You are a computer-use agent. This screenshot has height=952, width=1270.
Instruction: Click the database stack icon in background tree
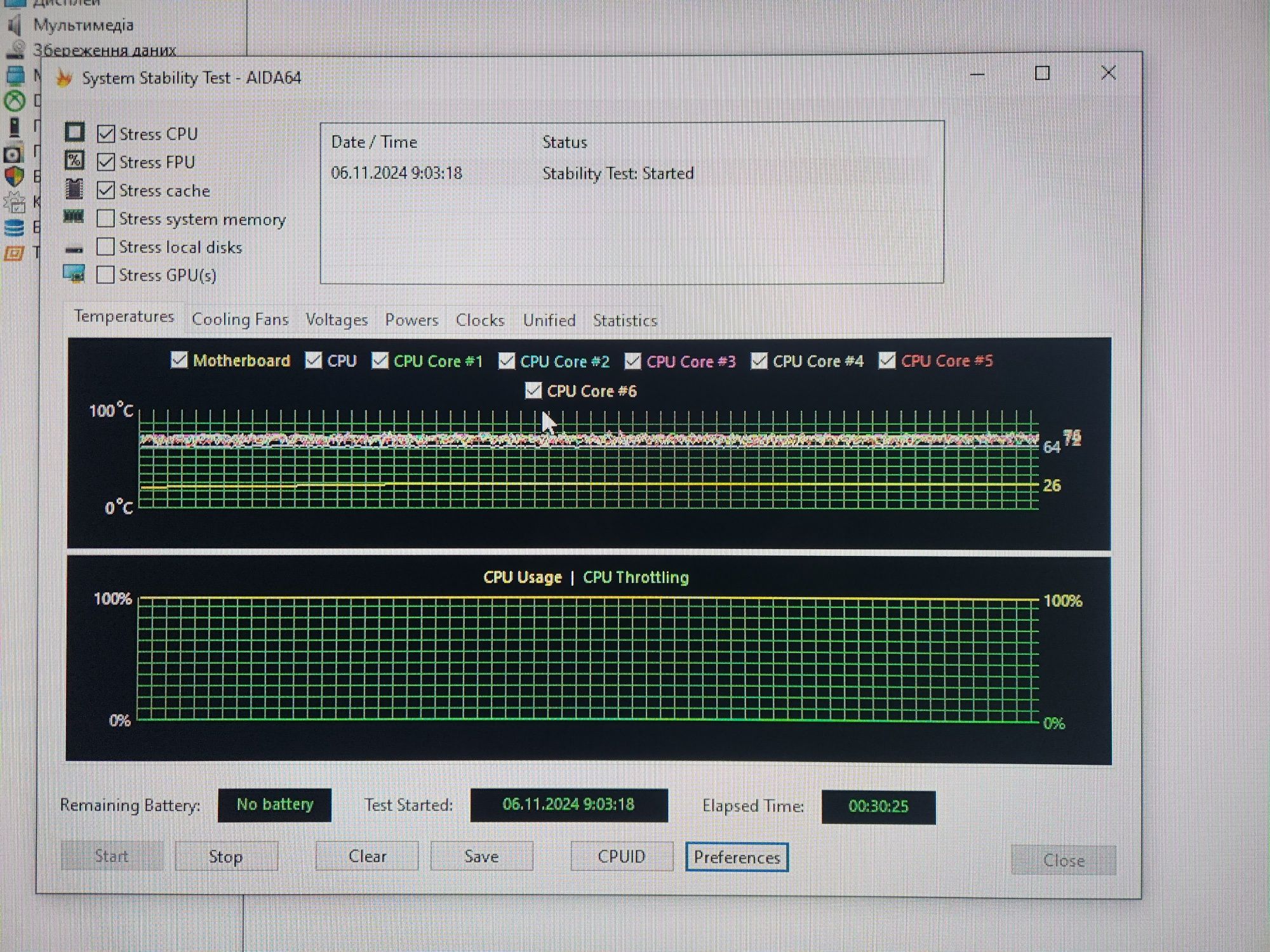pos(14,227)
